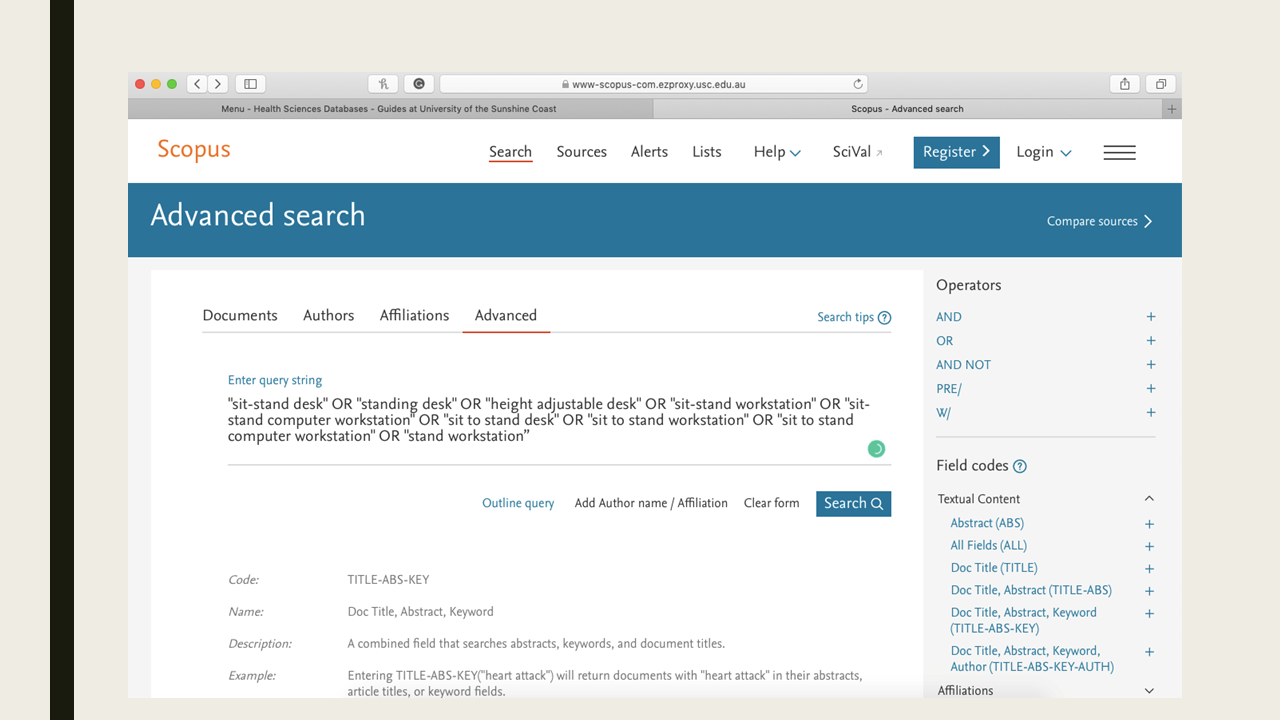Add TITLE-ABS field code plus
Viewport: 1280px width, 720px height.
(1149, 591)
